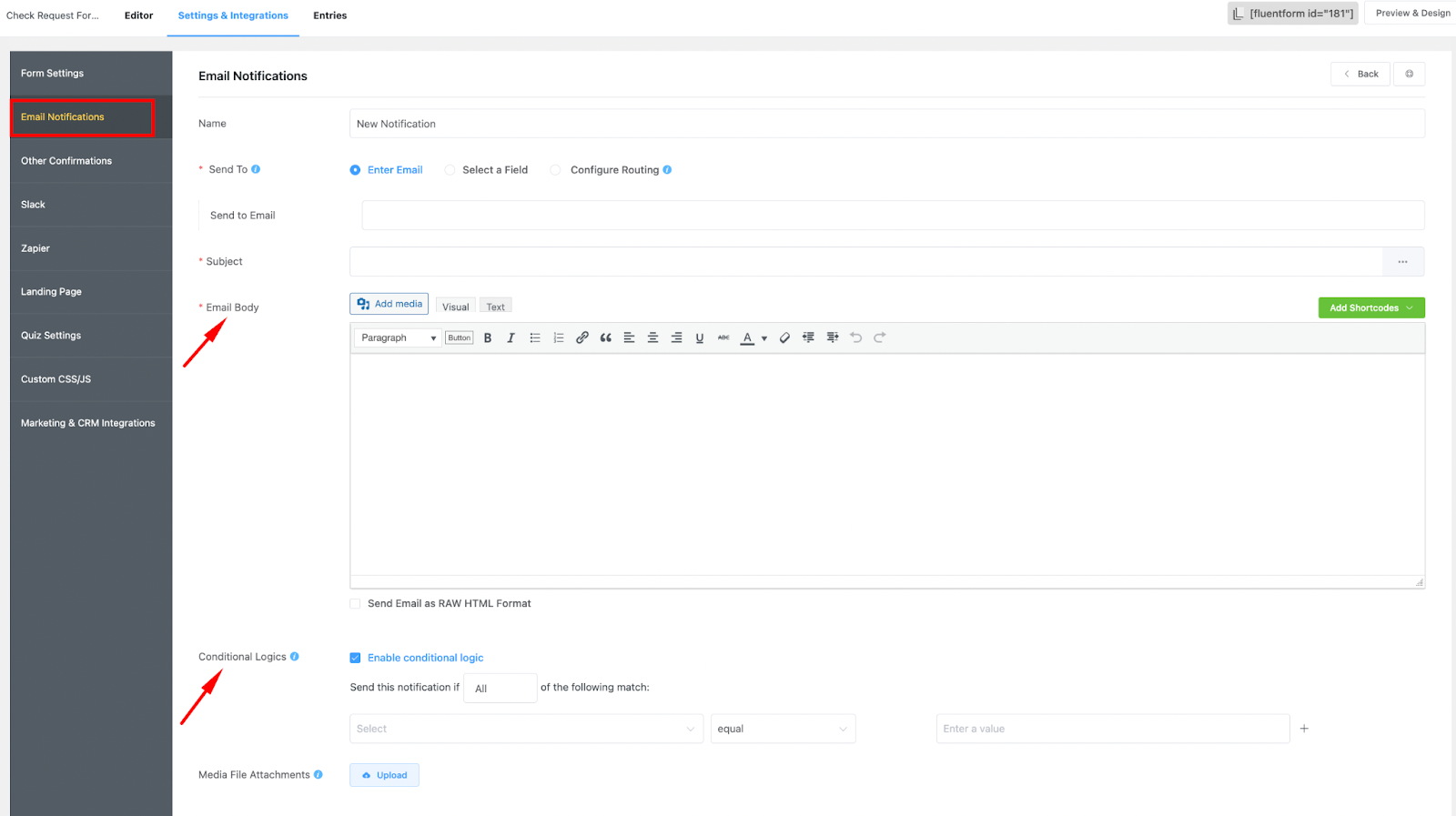Open the Paragraph format dropdown
The height and width of the screenshot is (816, 1456).
pos(398,337)
